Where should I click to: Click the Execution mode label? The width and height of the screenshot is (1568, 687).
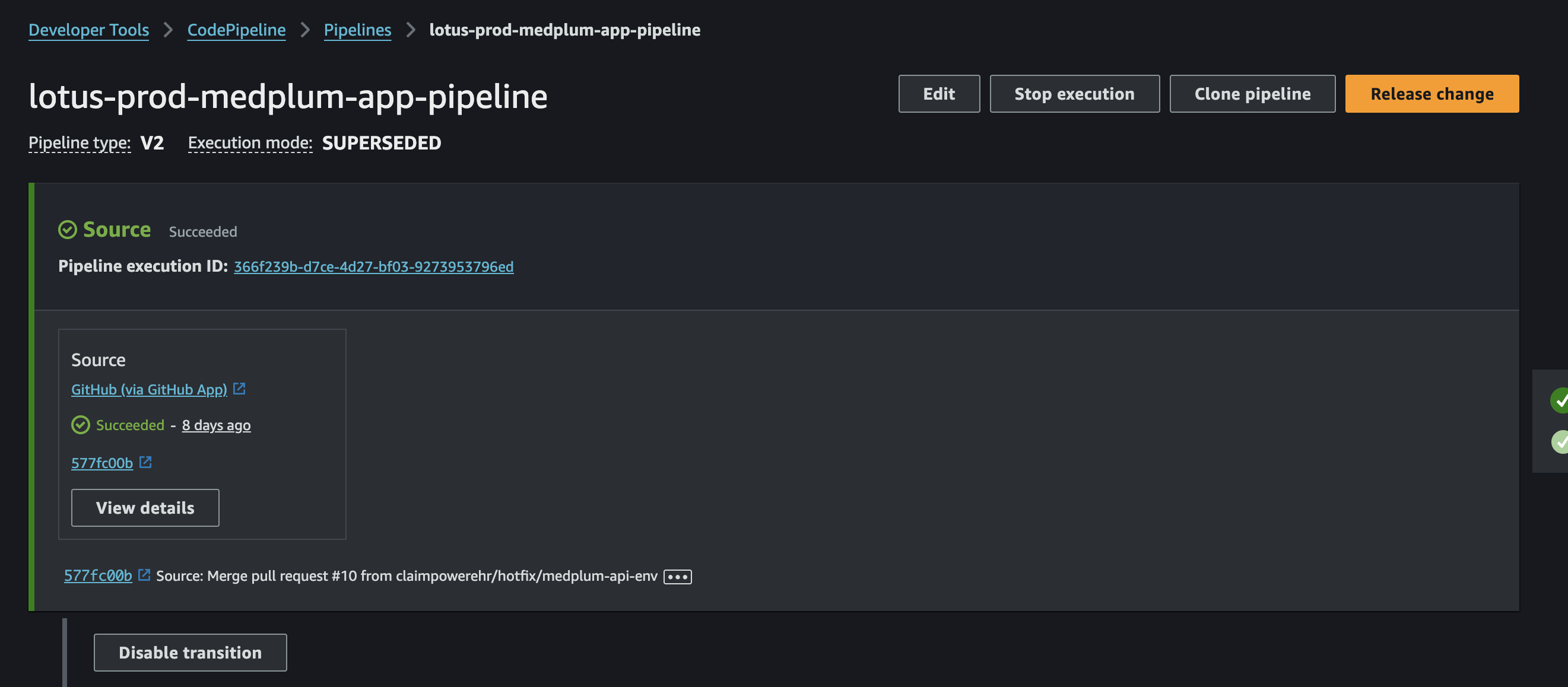click(250, 143)
